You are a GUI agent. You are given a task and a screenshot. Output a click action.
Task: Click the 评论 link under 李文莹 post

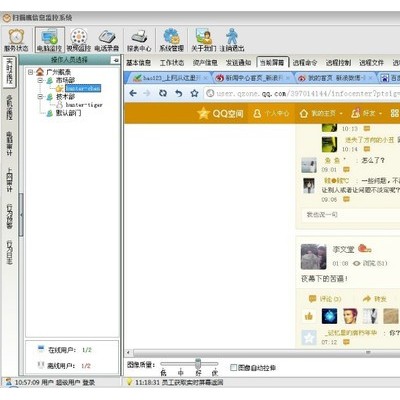[x=325, y=299]
